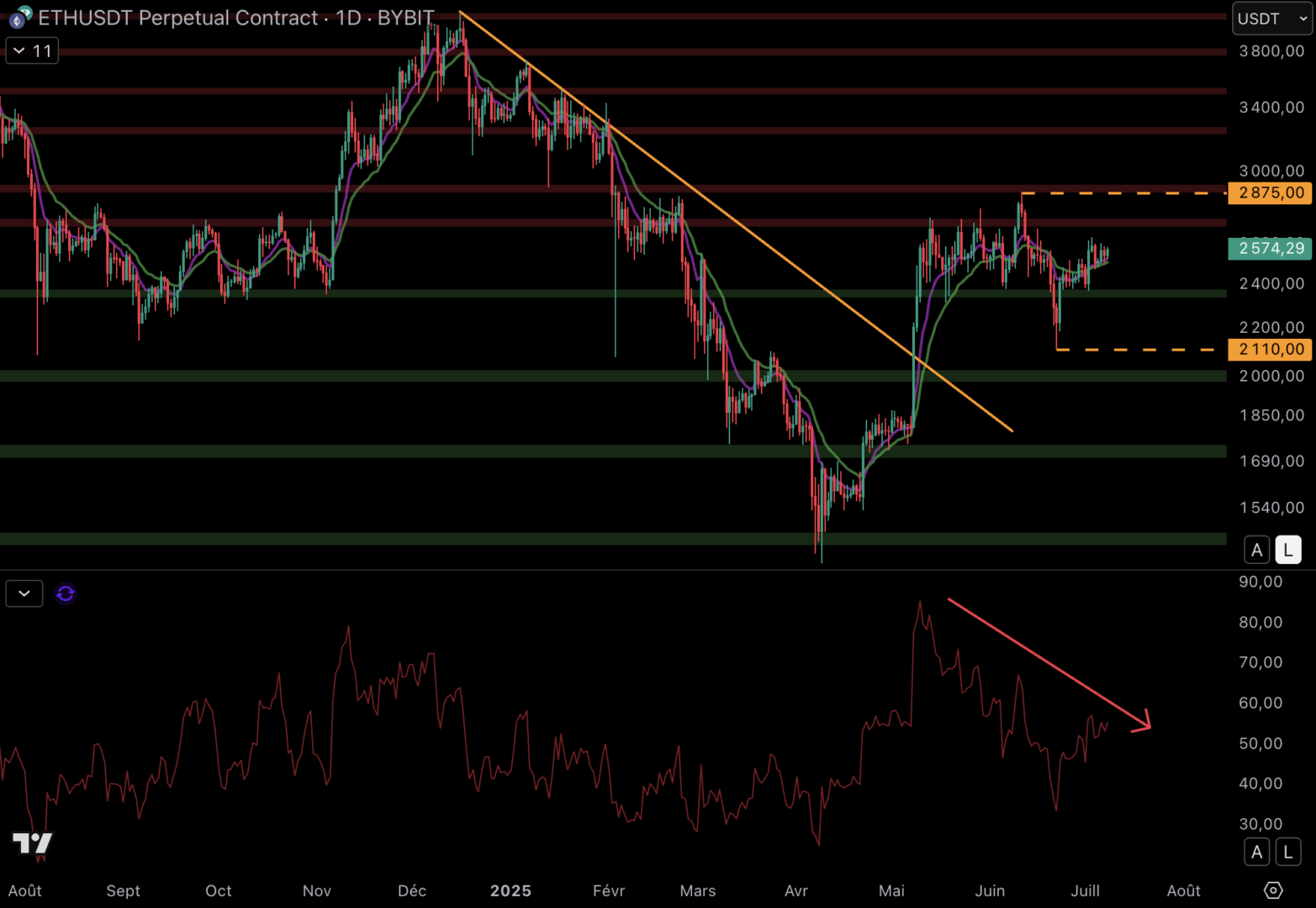Click the 90,00 RSI axis label
This screenshot has height=908, width=1316.
pos(1261,582)
